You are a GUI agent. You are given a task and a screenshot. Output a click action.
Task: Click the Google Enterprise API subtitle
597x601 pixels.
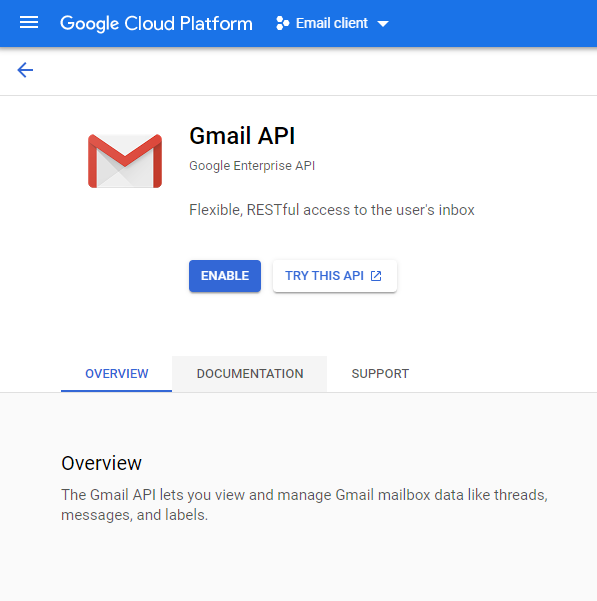click(252, 166)
